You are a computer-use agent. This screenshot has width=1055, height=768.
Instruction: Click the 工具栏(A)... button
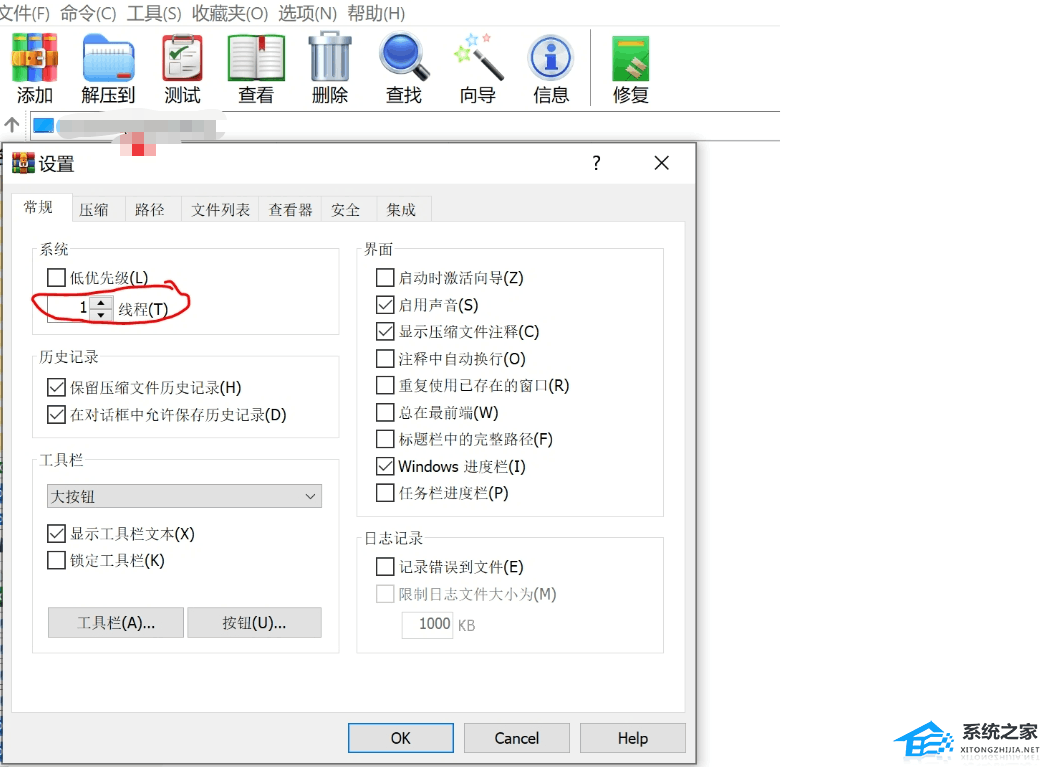point(116,623)
